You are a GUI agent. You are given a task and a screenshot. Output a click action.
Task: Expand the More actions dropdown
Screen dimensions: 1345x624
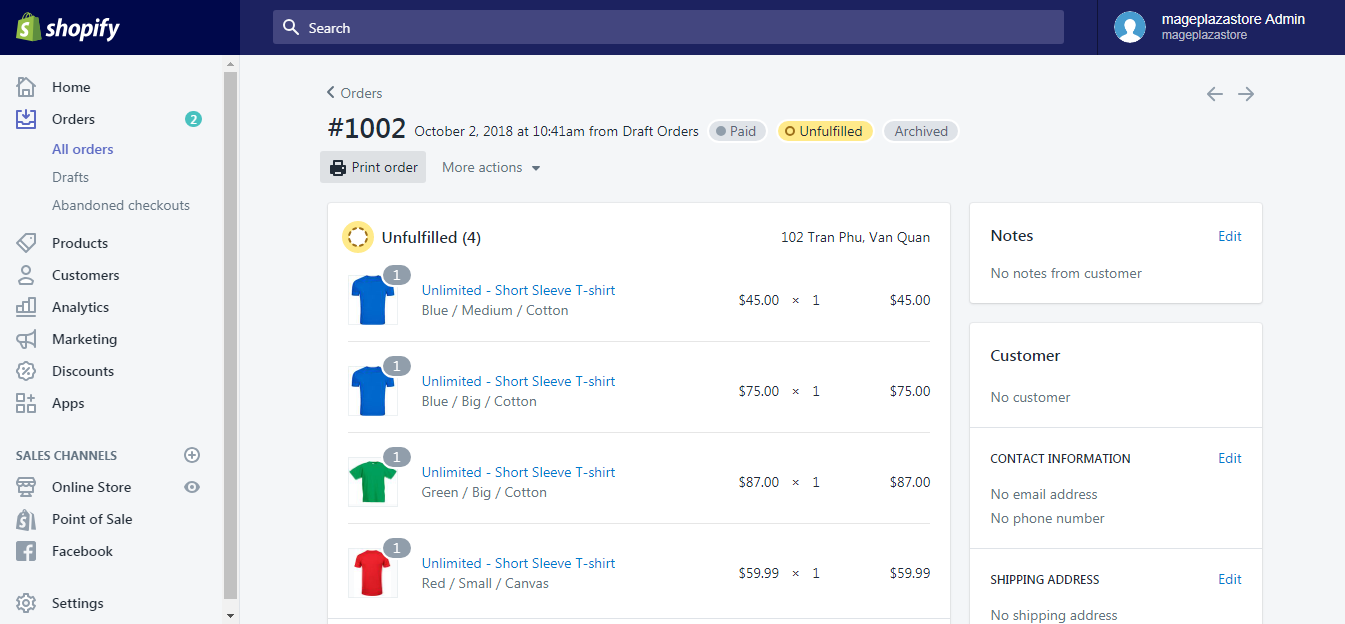[491, 167]
